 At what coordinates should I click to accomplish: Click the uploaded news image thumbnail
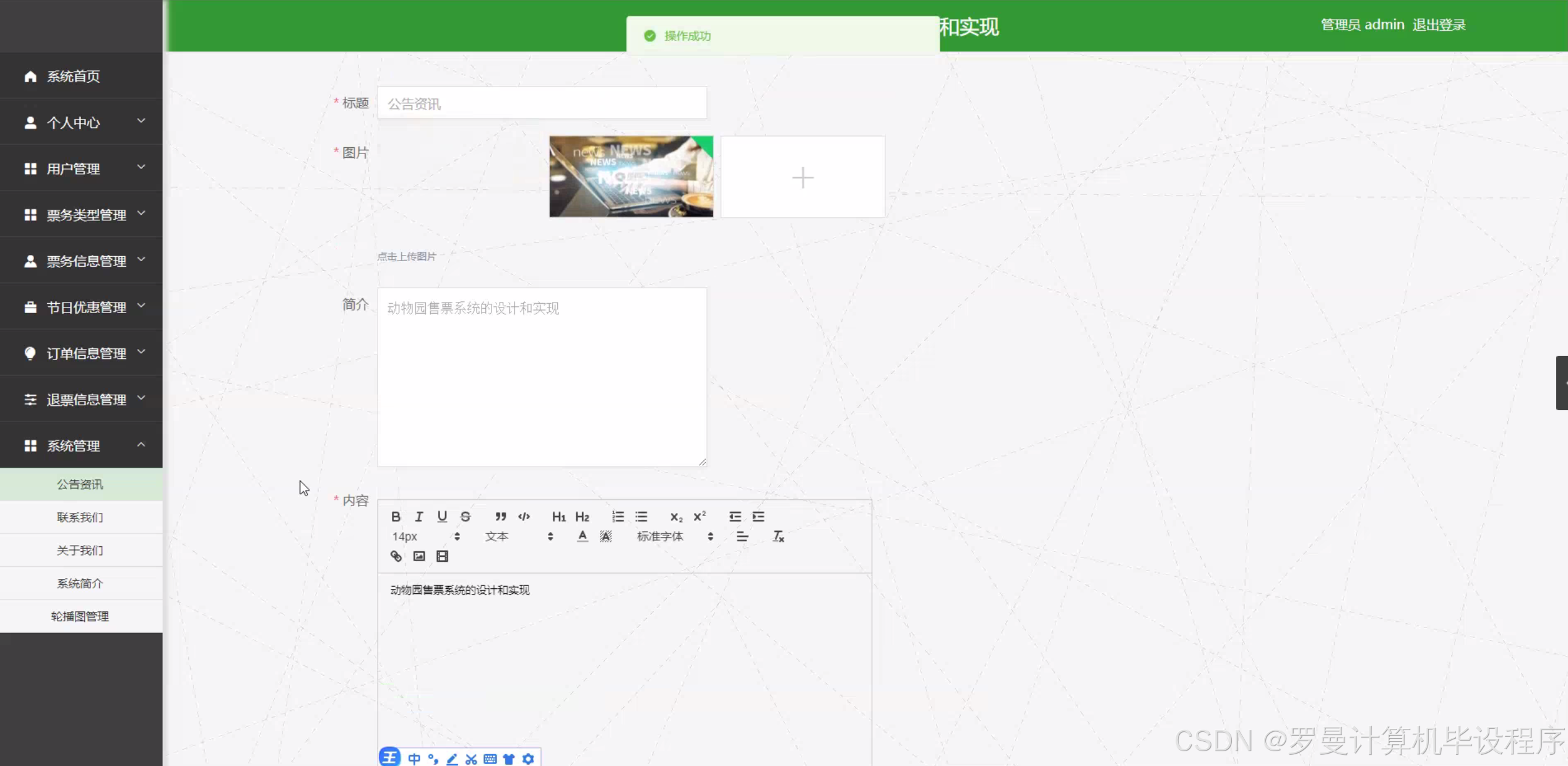[x=631, y=177]
